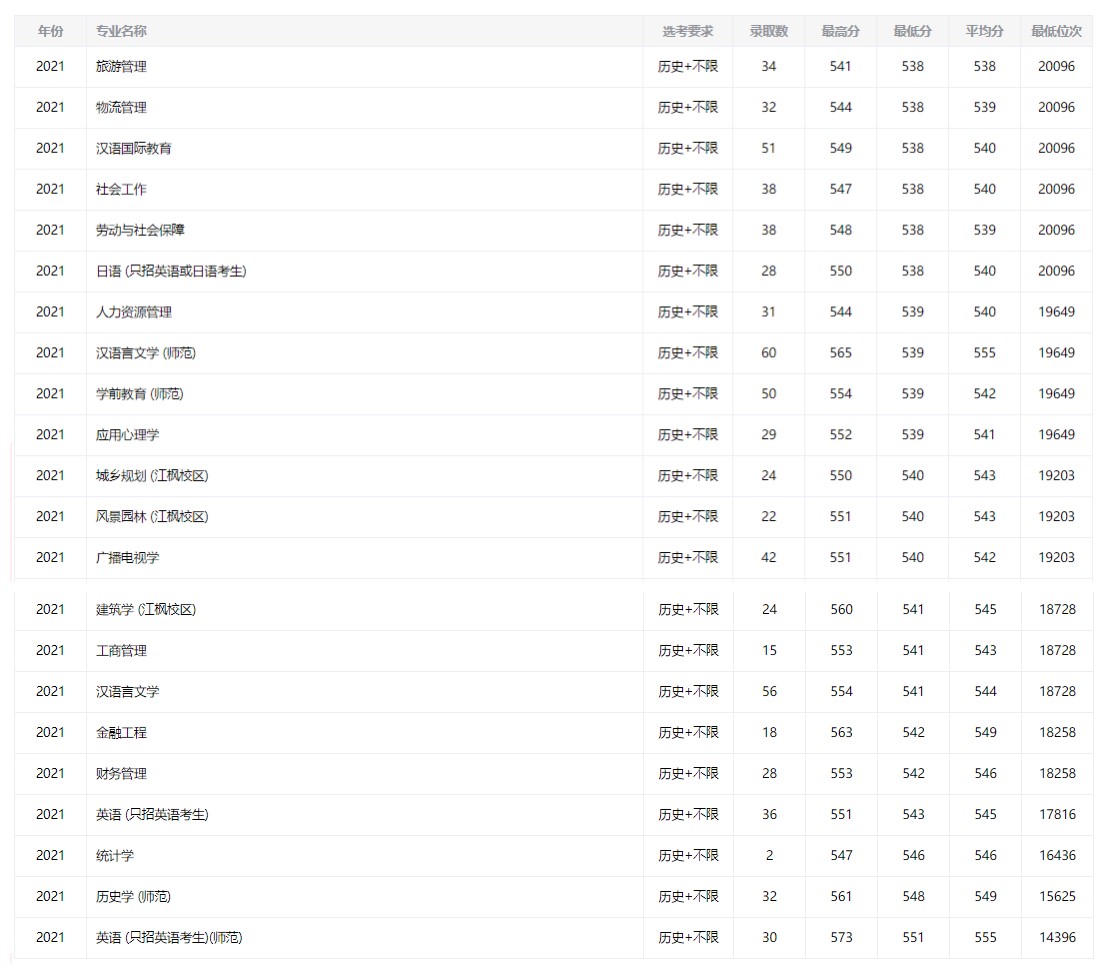This screenshot has width=1107, height=974.
Task: Click the 年份 column header
Action: coord(50,31)
